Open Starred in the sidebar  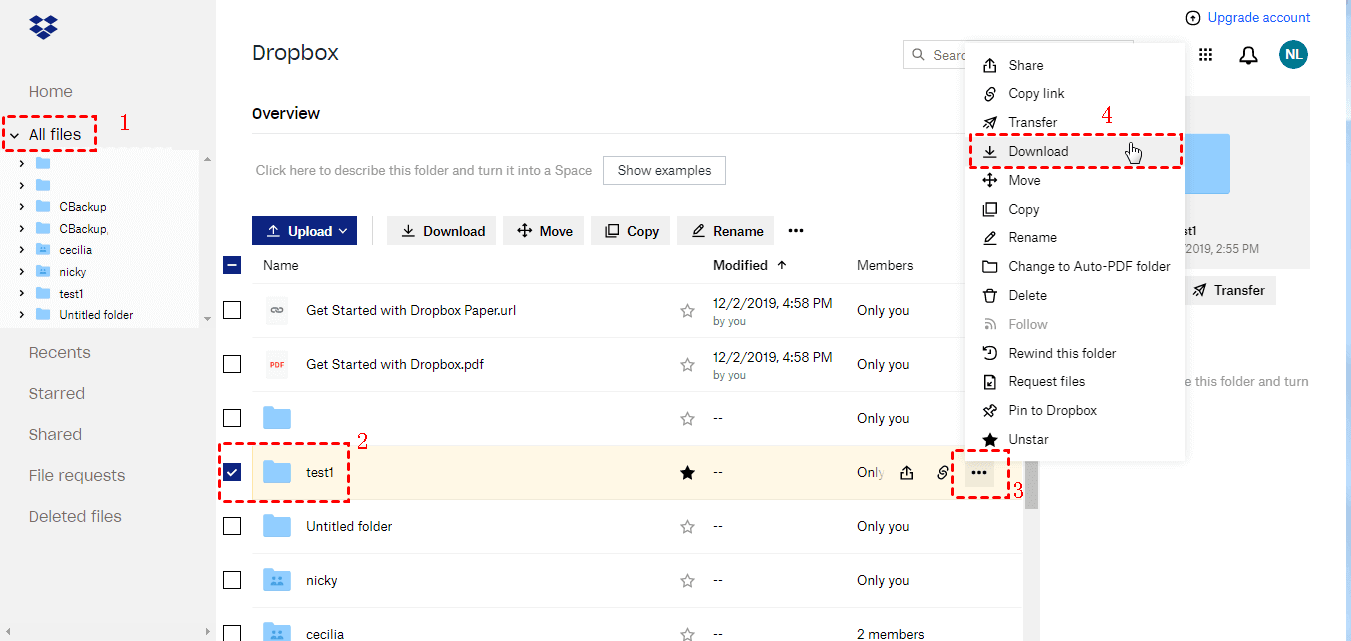point(56,393)
